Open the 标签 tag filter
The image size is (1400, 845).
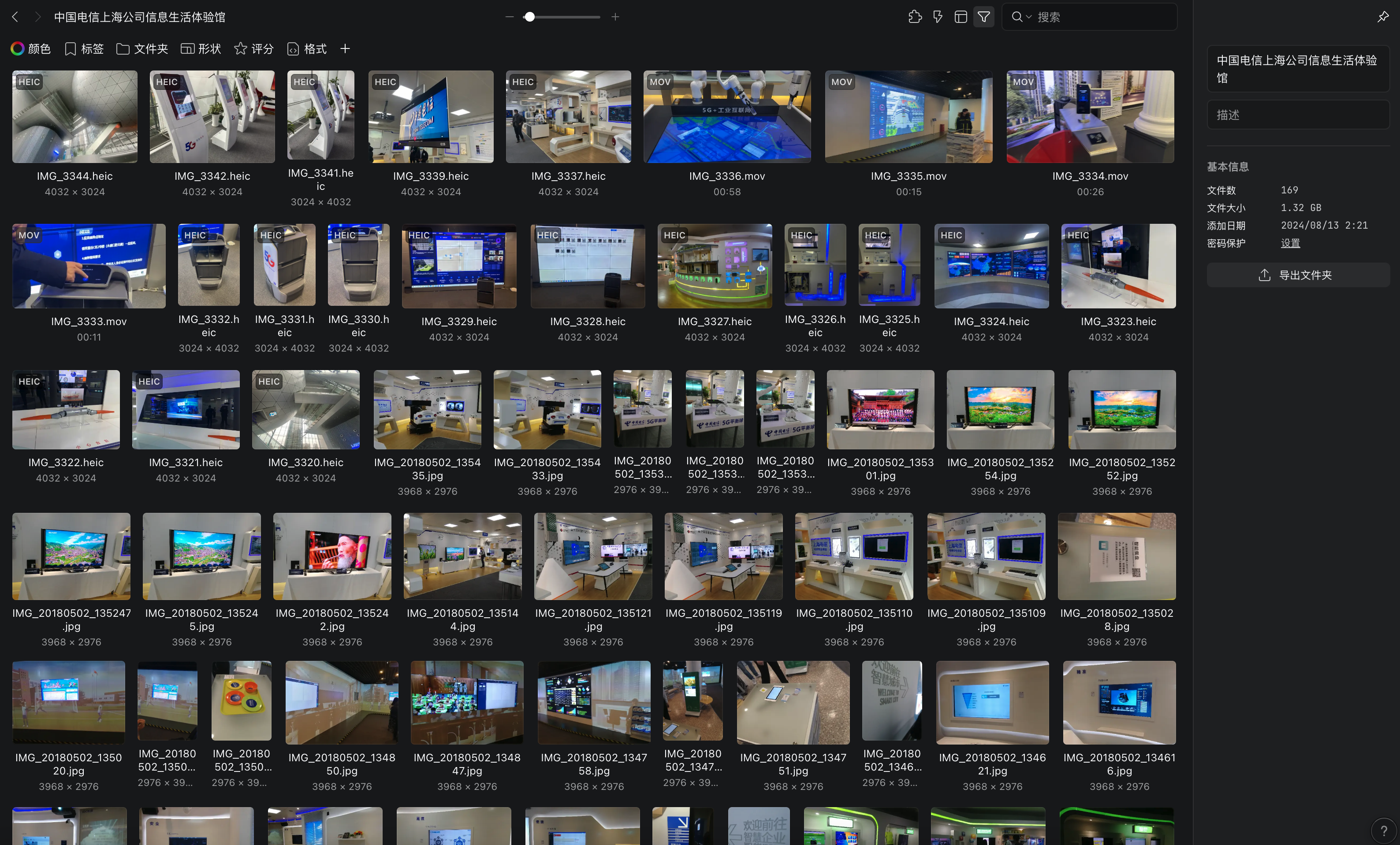[84, 49]
